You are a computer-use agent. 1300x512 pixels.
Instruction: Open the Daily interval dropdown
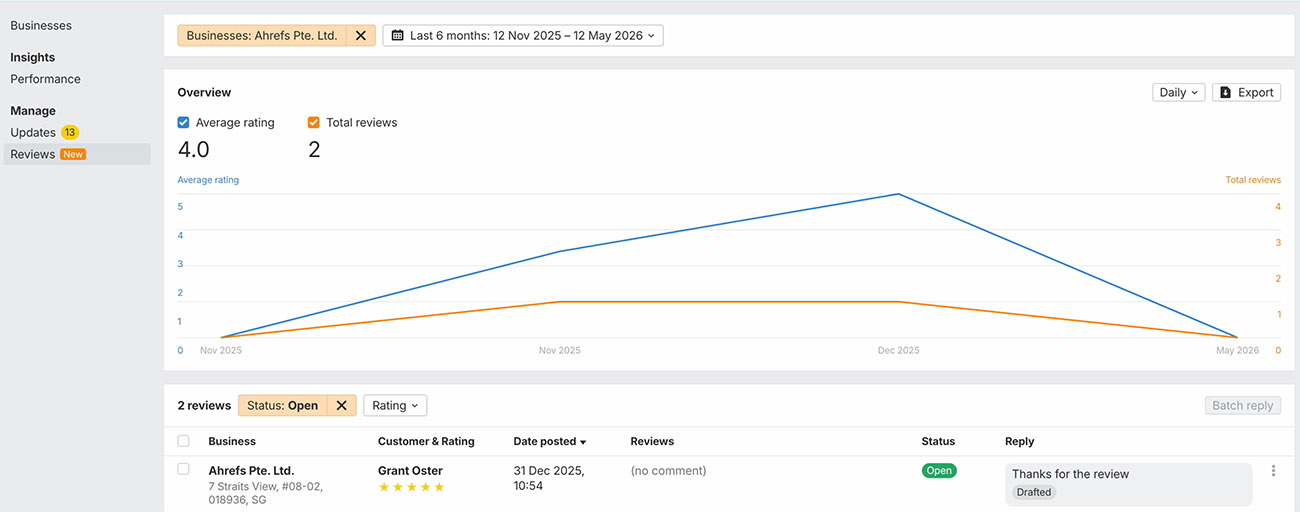pyautogui.click(x=1179, y=92)
